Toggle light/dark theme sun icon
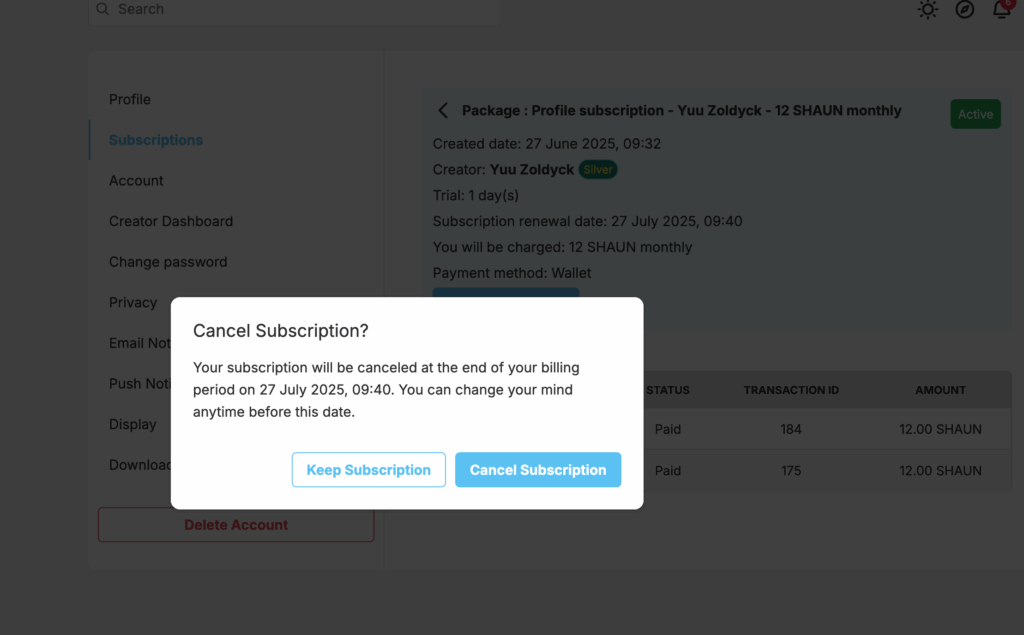Screen dimensions: 1024x635 pos(927,9)
